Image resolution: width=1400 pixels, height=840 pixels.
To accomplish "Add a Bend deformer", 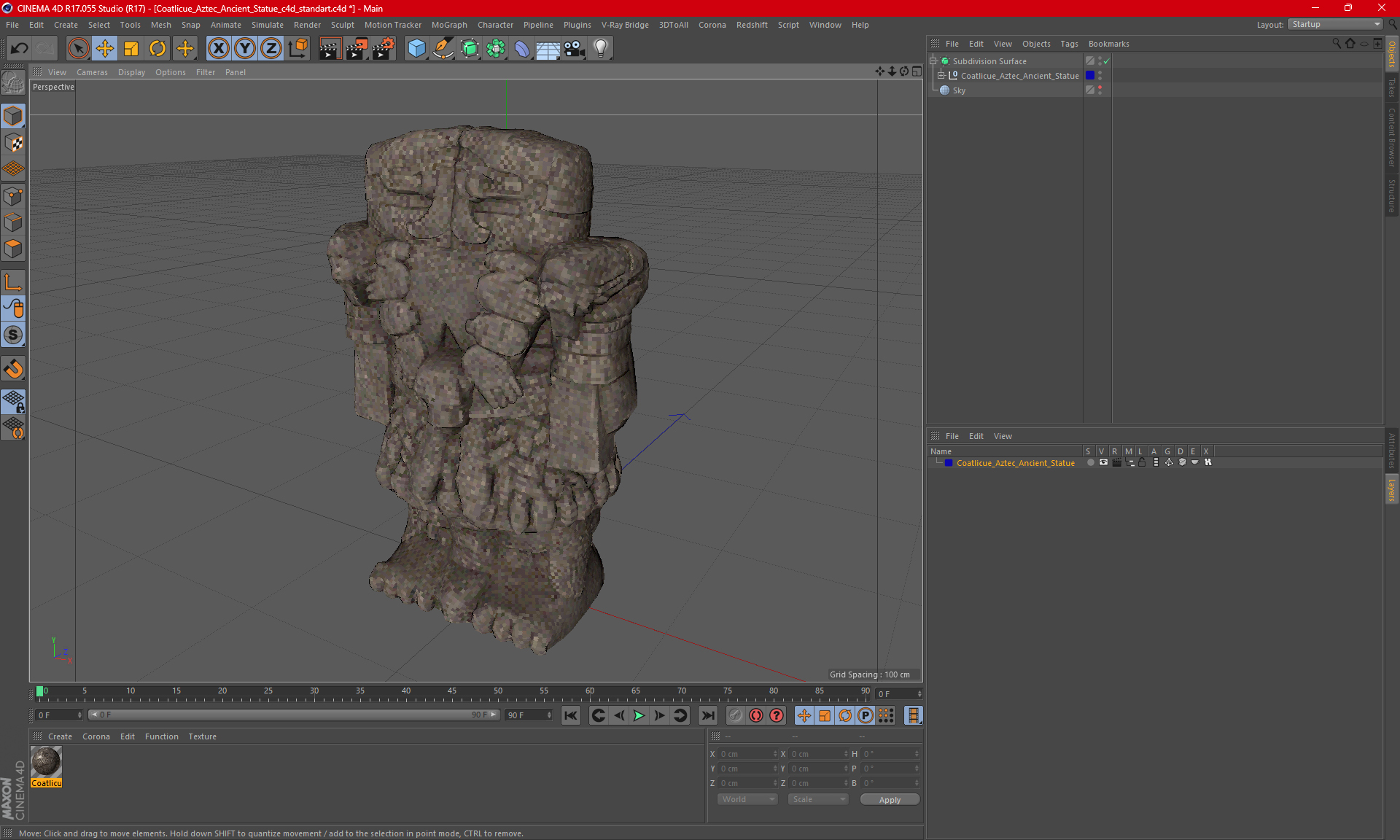I will click(522, 49).
